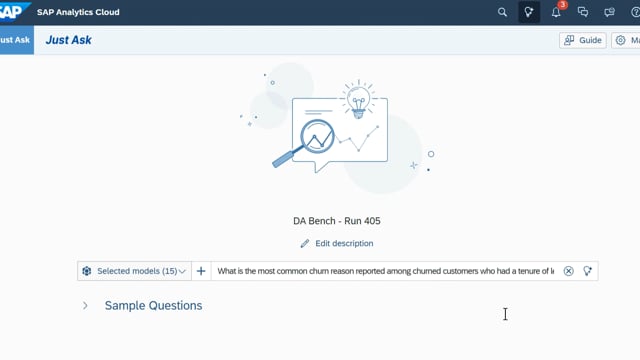640x360 pixels.
Task: Open the Just Ask lightbulb icon in the header
Action: 529,12
